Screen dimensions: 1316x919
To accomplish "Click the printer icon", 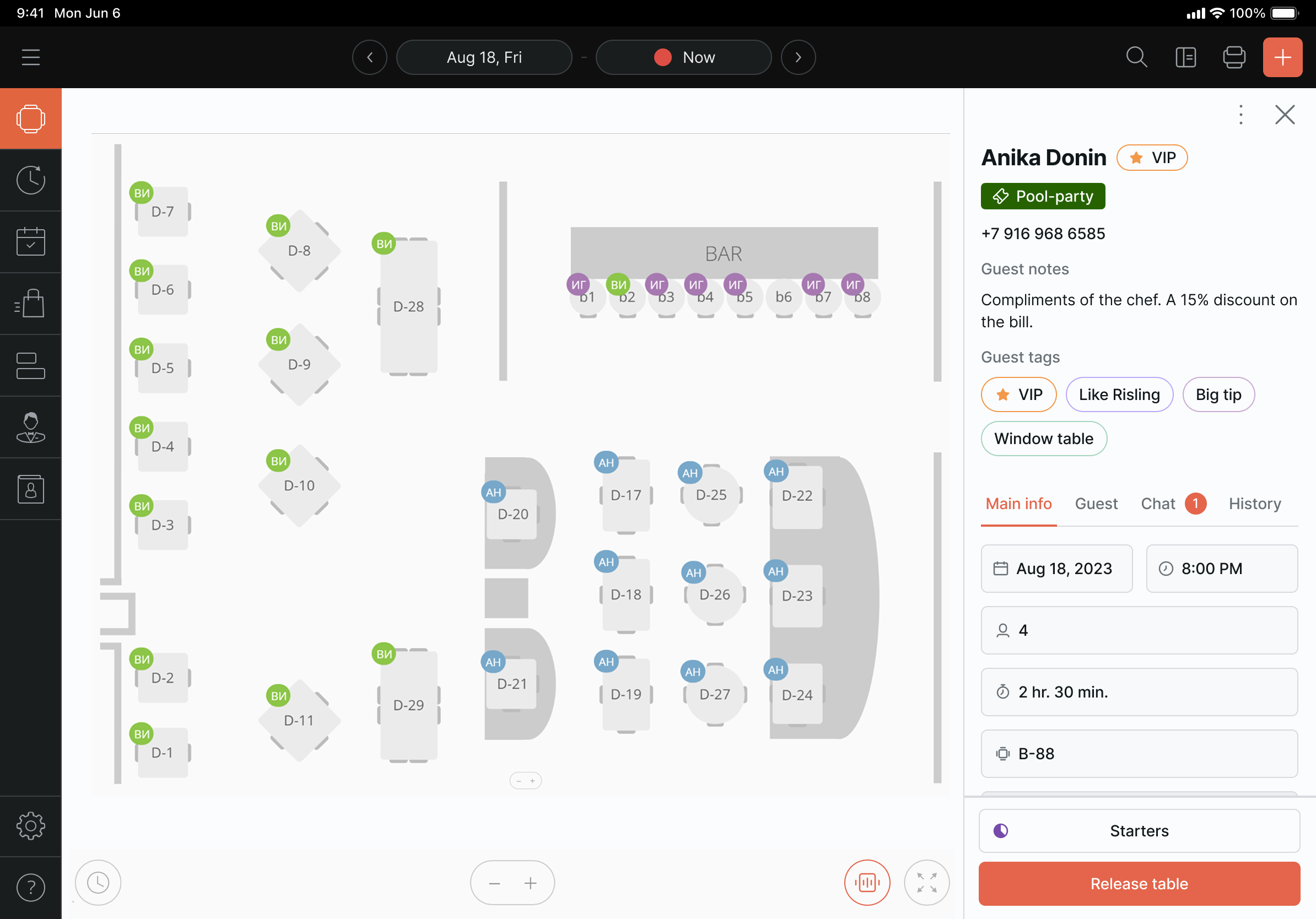I will (x=1233, y=57).
